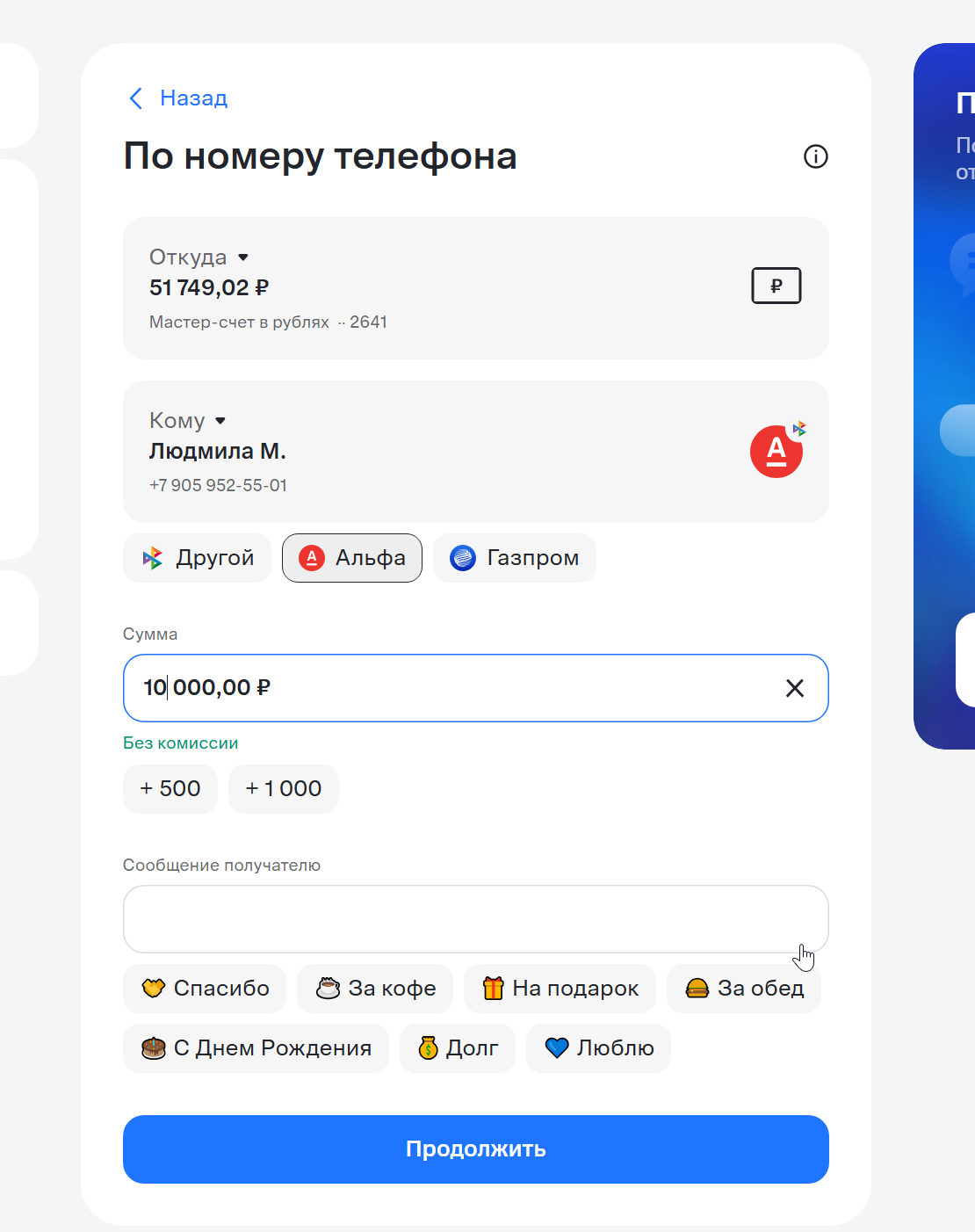Add 1 000 to the amount
The image size is (975, 1232).
point(284,789)
